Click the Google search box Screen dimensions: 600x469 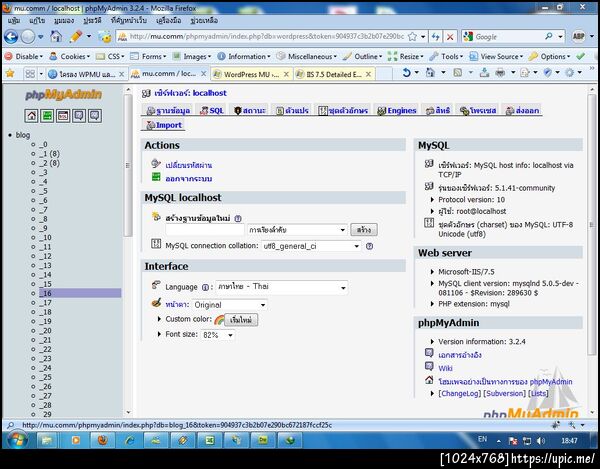point(509,37)
